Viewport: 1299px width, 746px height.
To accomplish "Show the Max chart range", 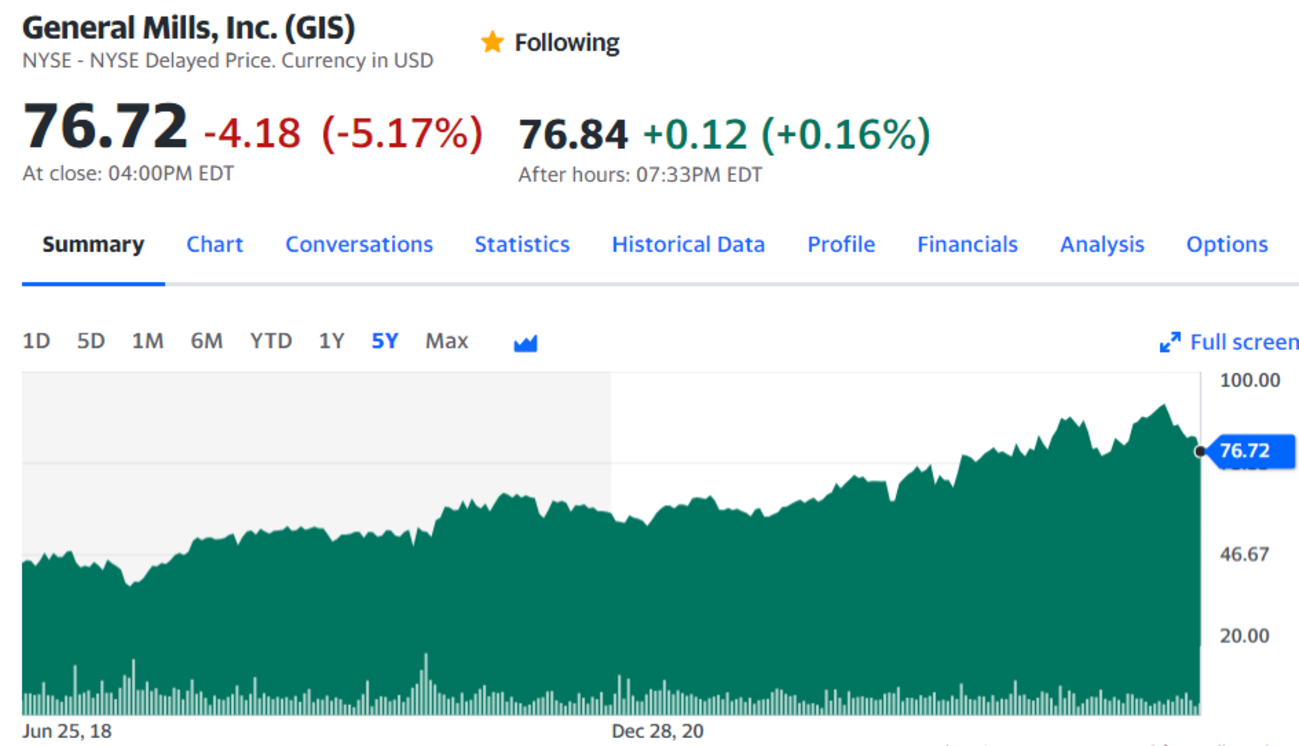I will click(446, 341).
